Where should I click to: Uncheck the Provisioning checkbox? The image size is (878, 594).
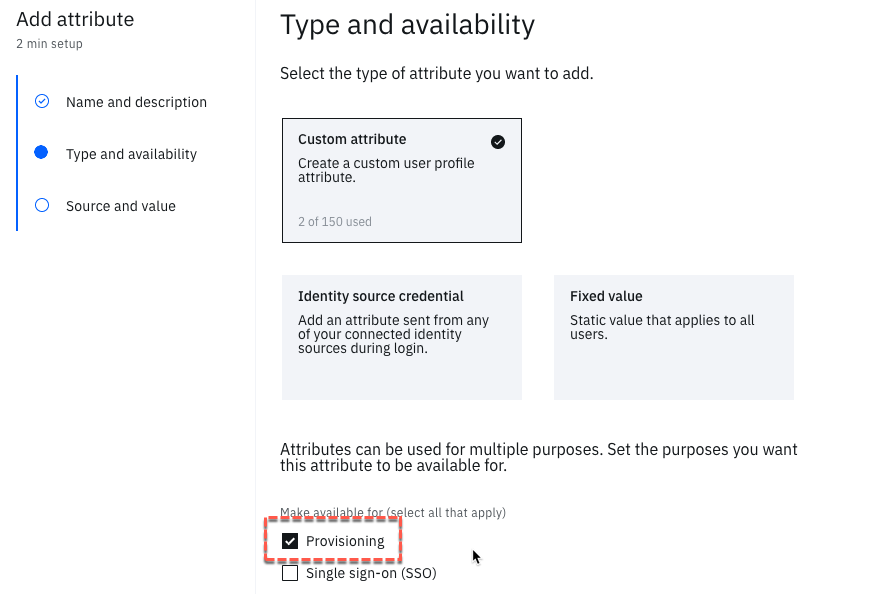pyautogui.click(x=290, y=541)
